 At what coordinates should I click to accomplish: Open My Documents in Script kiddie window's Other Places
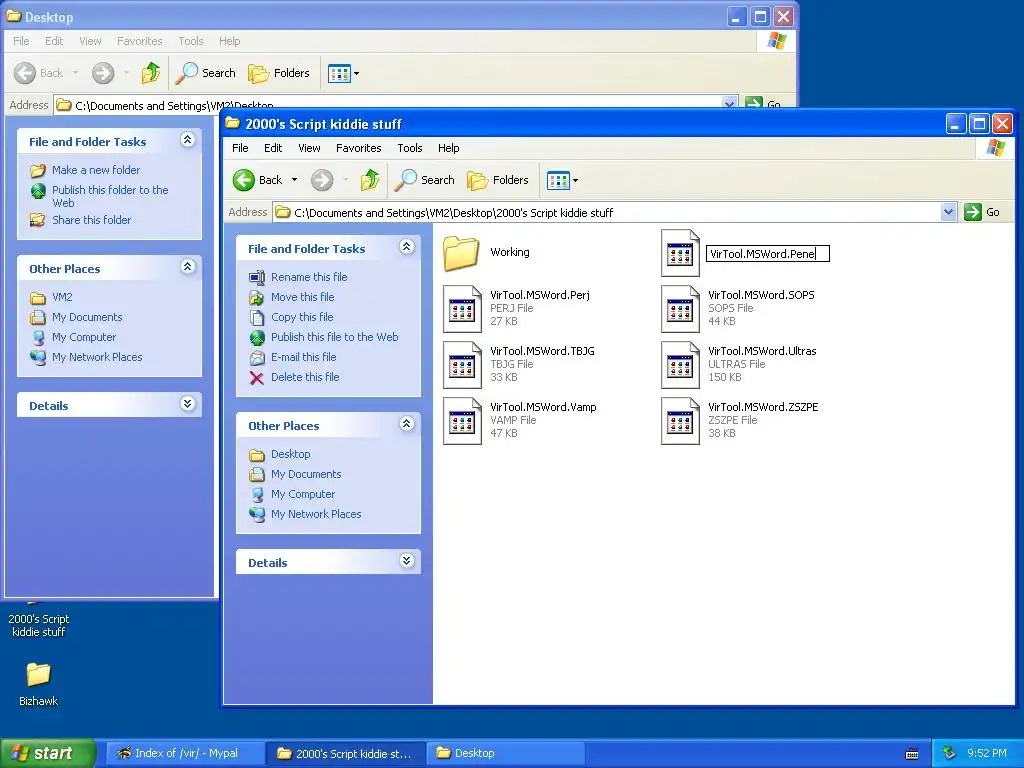click(x=306, y=474)
